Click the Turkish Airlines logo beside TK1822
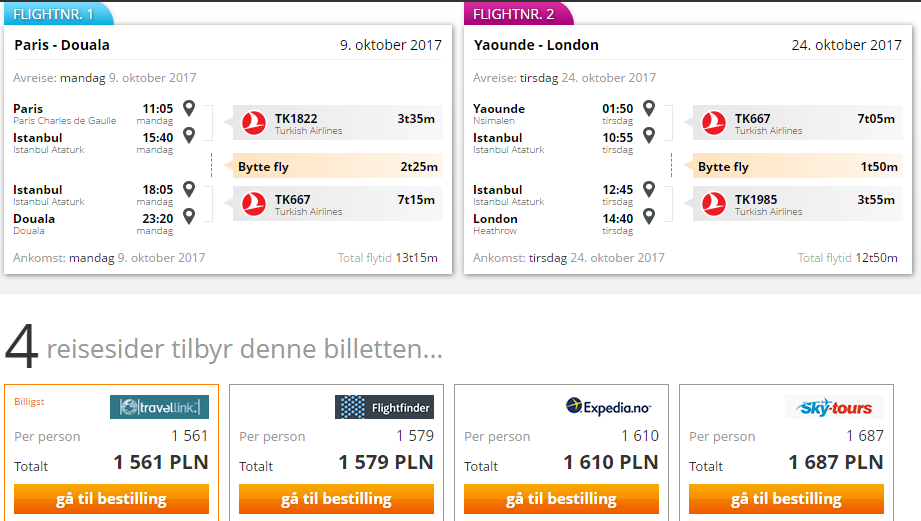The image size is (921, 521). pyautogui.click(x=254, y=123)
